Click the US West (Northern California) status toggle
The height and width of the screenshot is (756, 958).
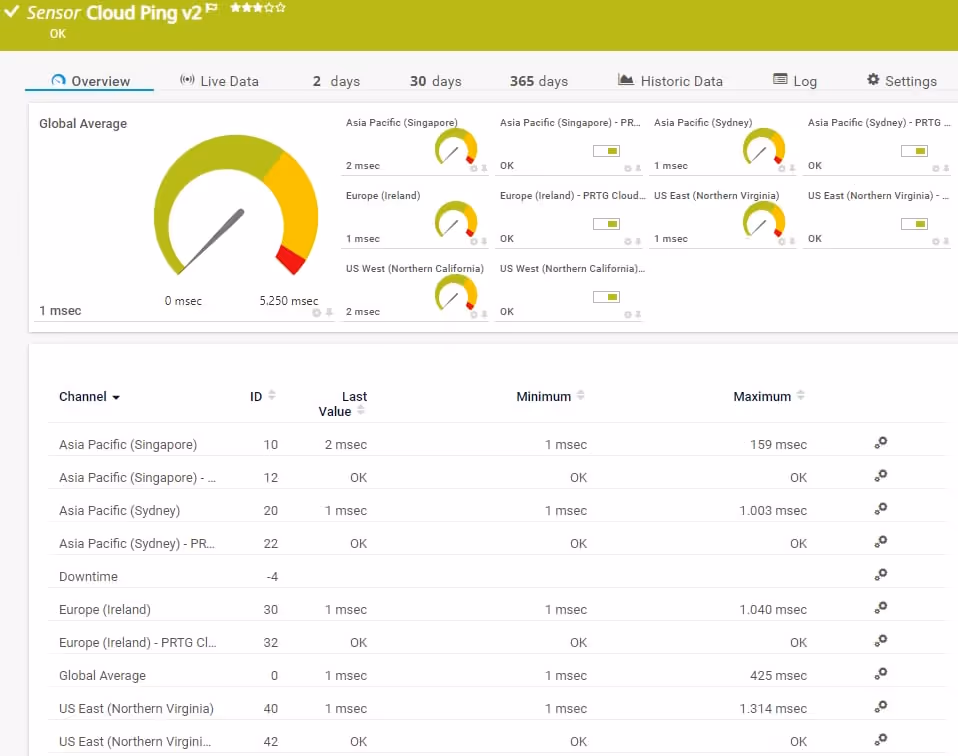(606, 297)
